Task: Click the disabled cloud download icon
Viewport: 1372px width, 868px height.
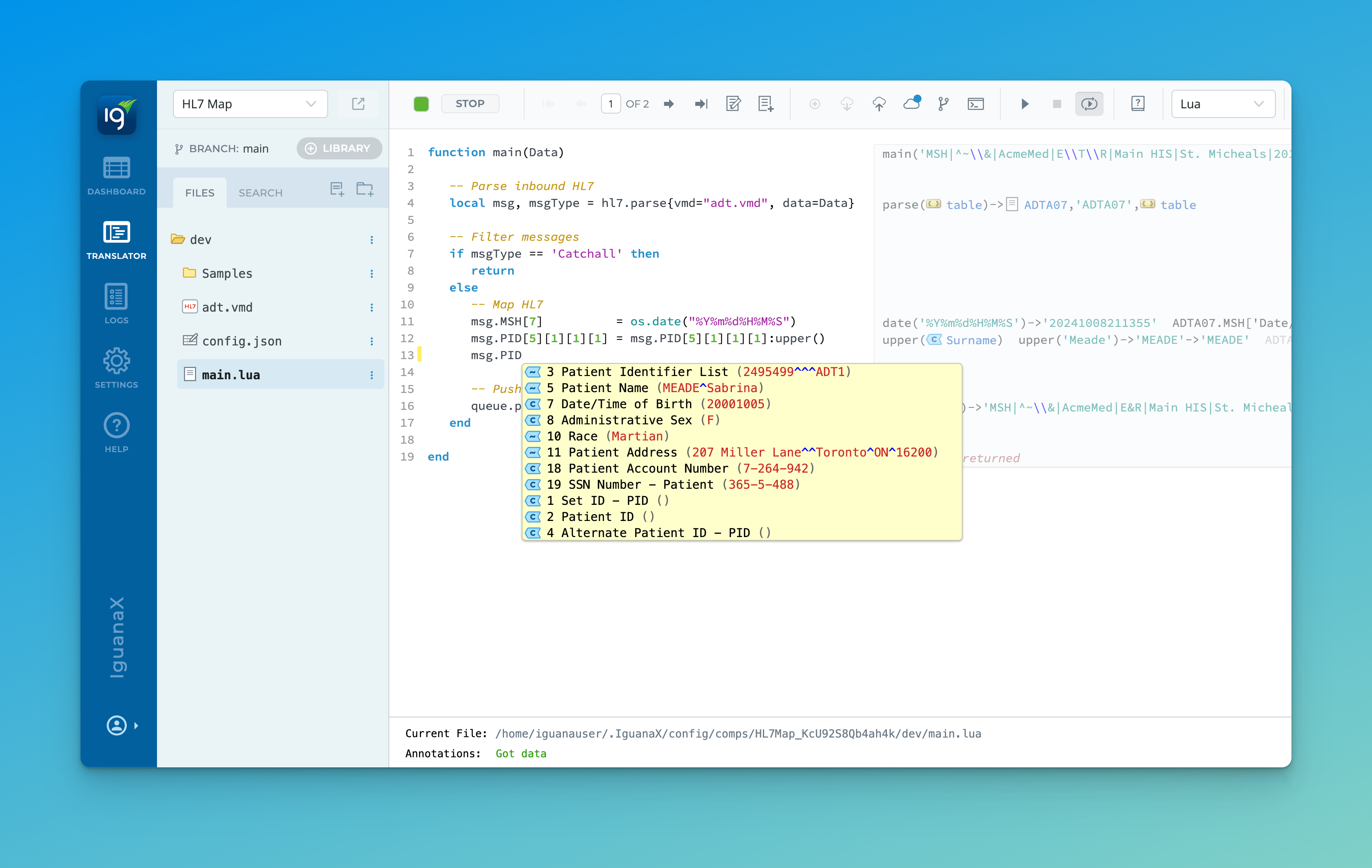Action: [x=847, y=104]
